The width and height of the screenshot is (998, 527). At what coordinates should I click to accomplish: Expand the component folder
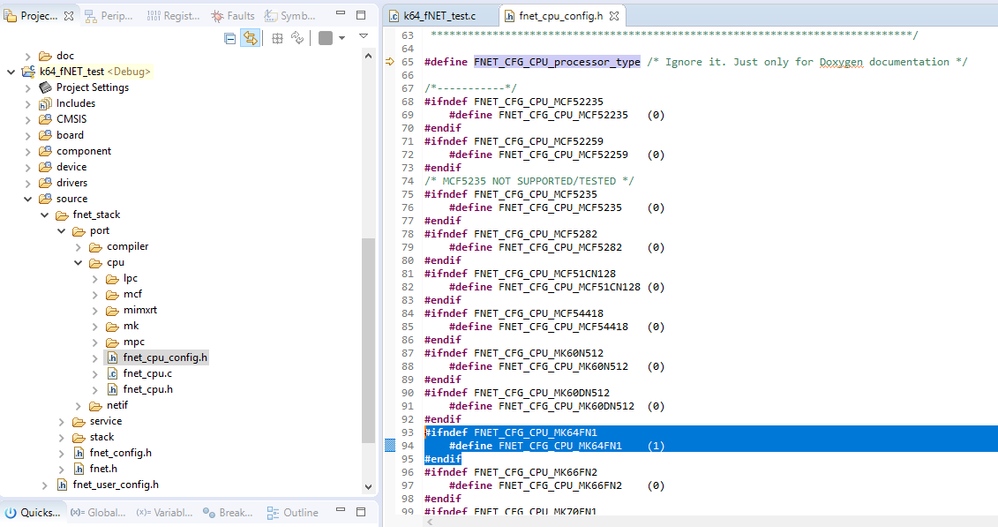(27, 151)
